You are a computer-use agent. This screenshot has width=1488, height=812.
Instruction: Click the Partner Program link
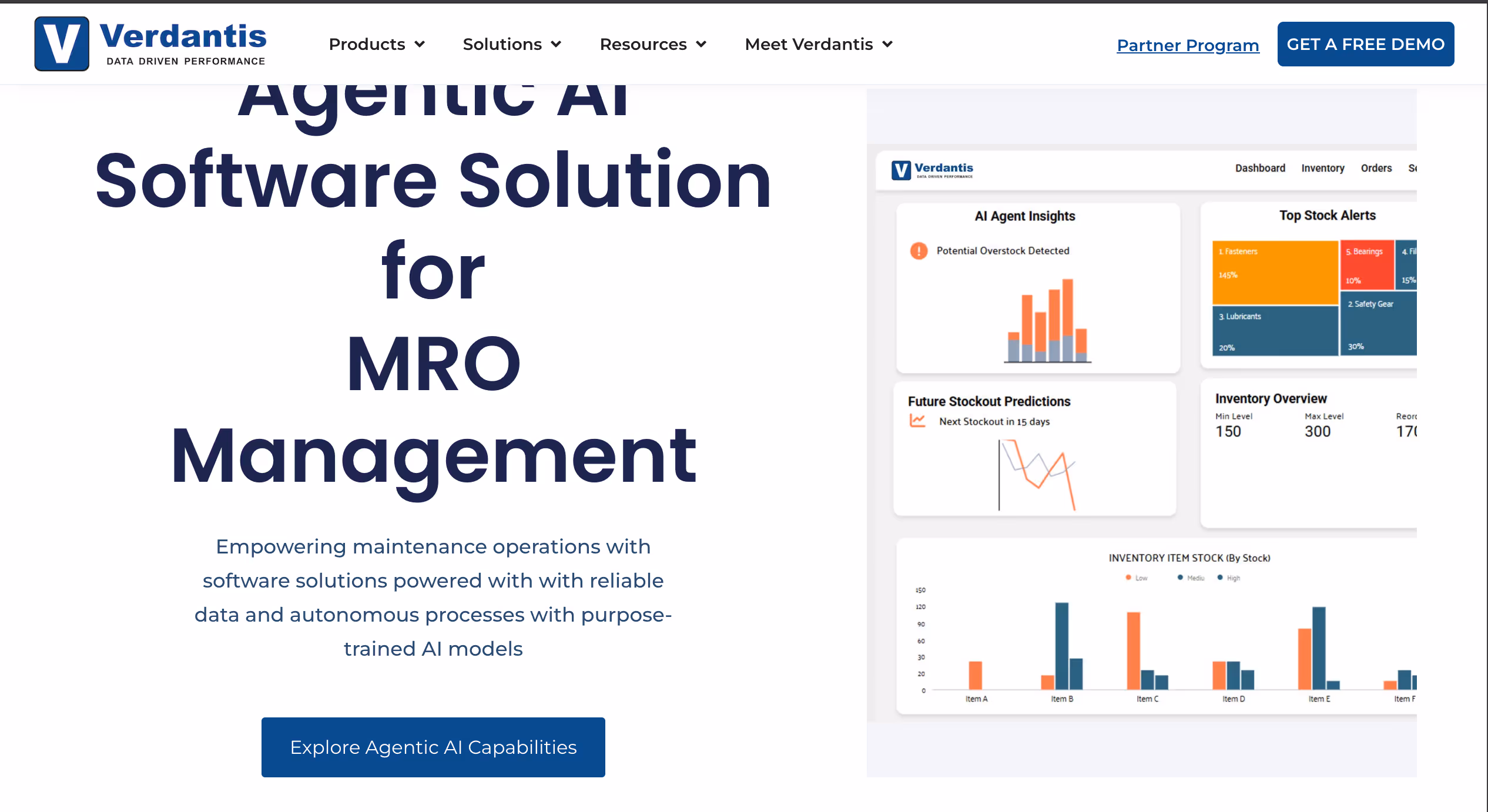[1188, 45]
